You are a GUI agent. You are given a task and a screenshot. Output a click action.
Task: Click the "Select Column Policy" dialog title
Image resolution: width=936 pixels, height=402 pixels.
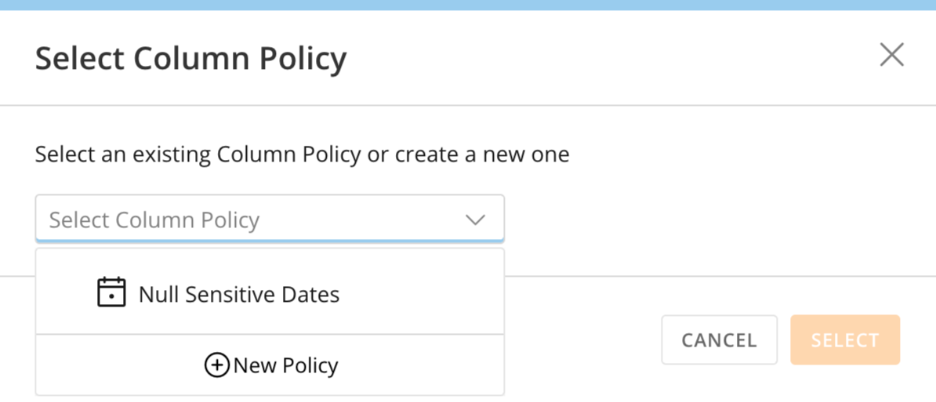(190, 59)
